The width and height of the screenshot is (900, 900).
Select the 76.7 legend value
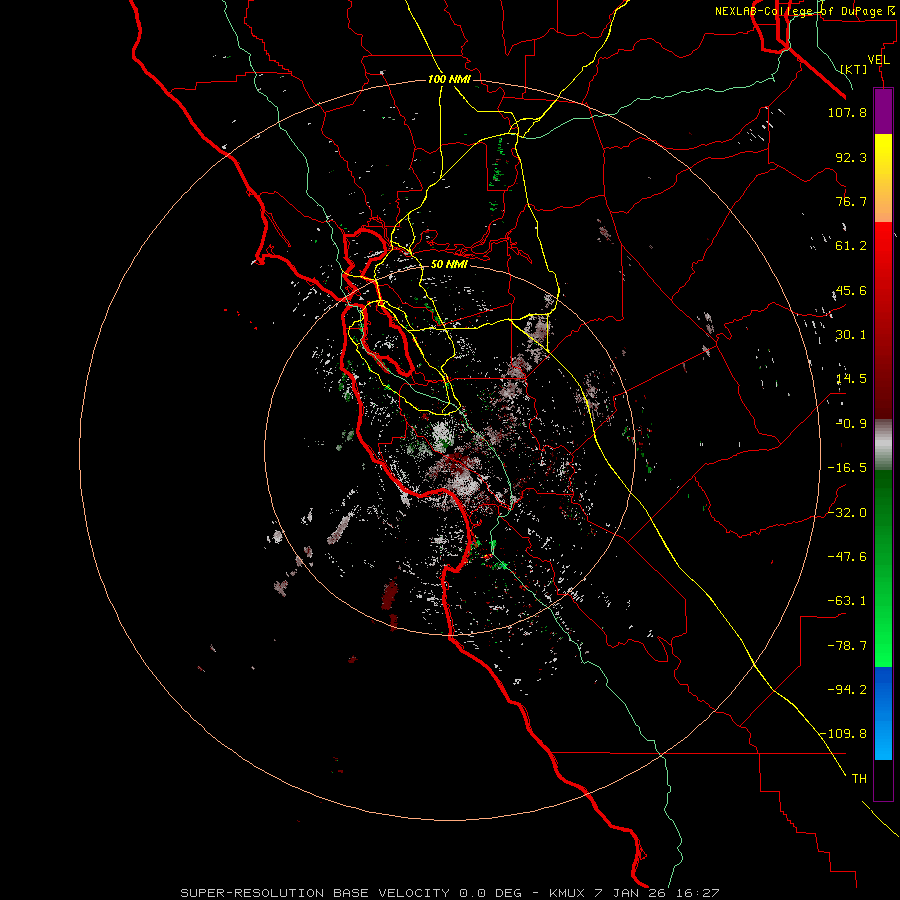[851, 201]
